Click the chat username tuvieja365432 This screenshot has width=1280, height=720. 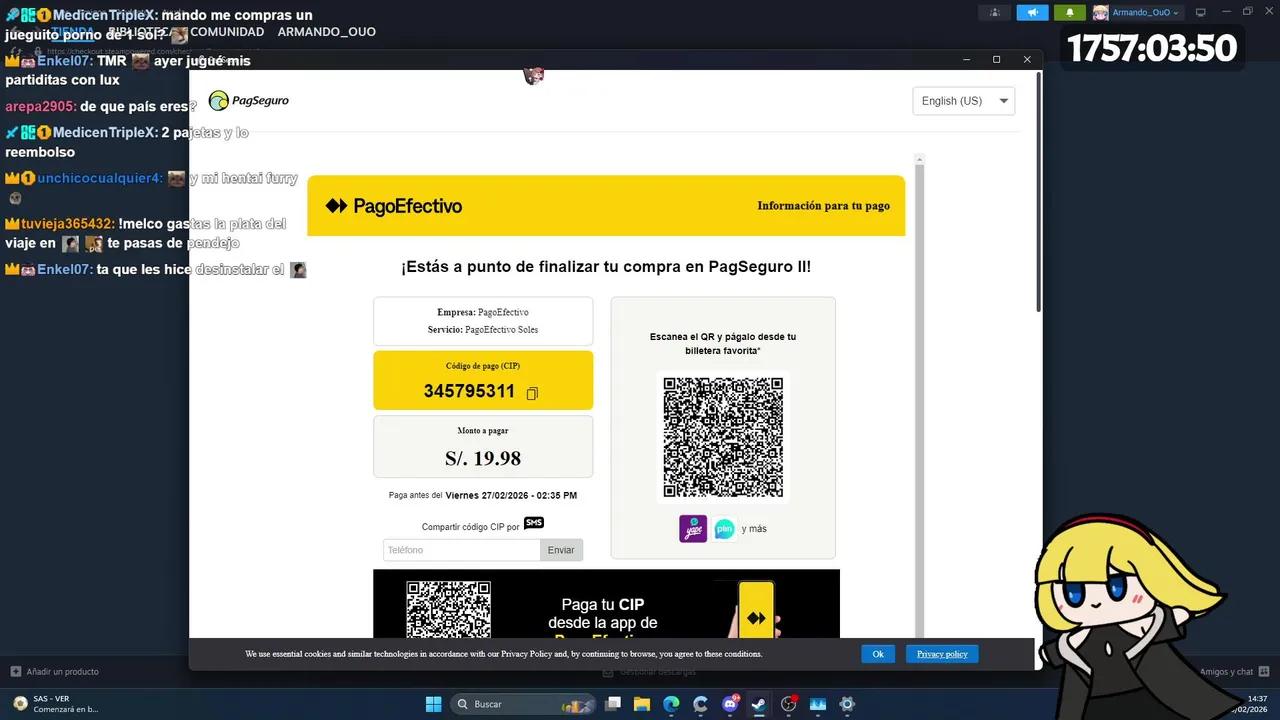coord(67,224)
